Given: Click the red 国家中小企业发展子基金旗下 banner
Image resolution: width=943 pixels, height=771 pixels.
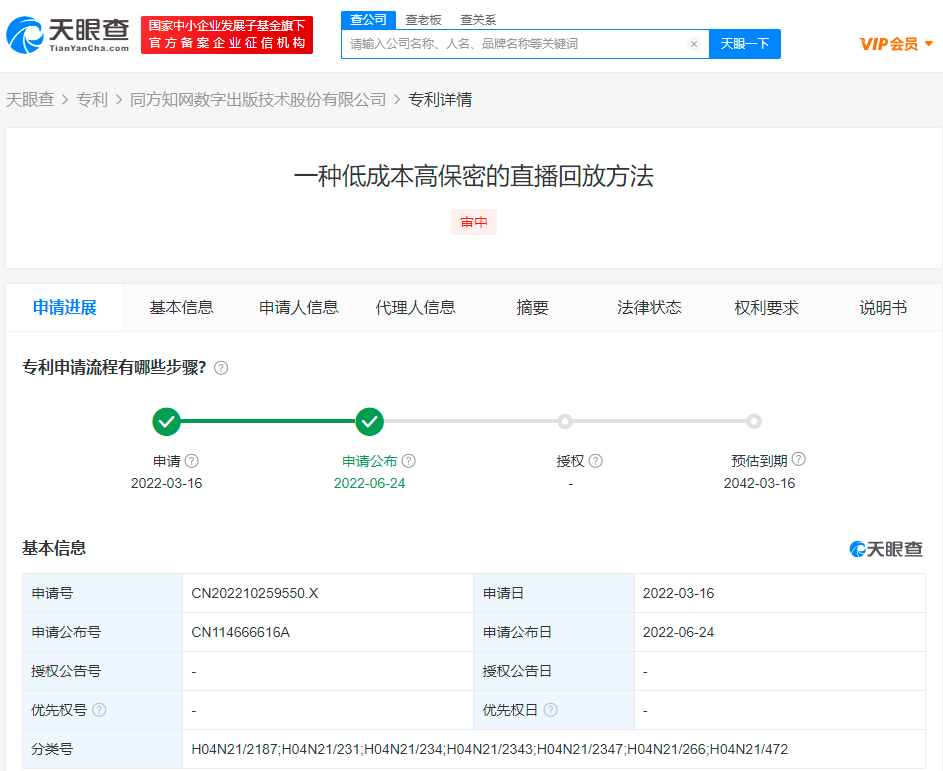Looking at the screenshot, I should pos(227,35).
